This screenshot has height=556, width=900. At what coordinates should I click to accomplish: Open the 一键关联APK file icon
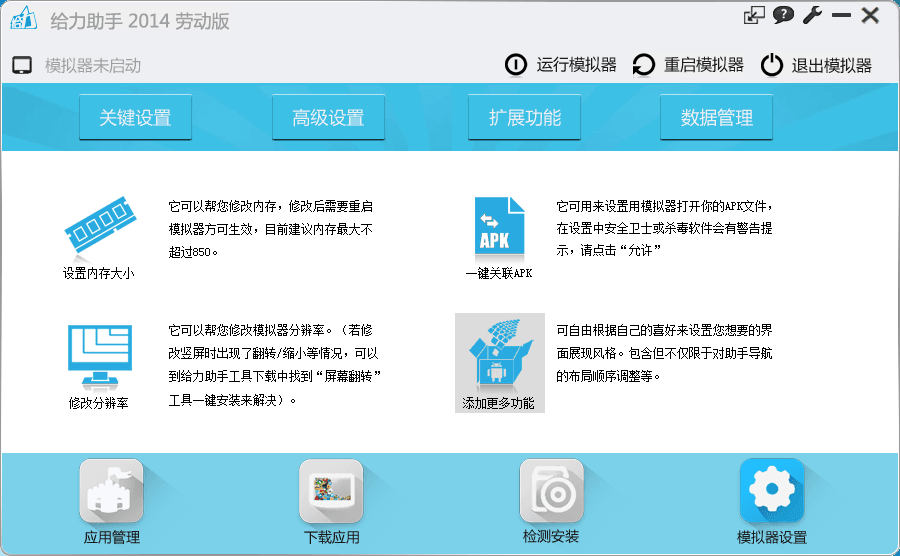tap(499, 229)
